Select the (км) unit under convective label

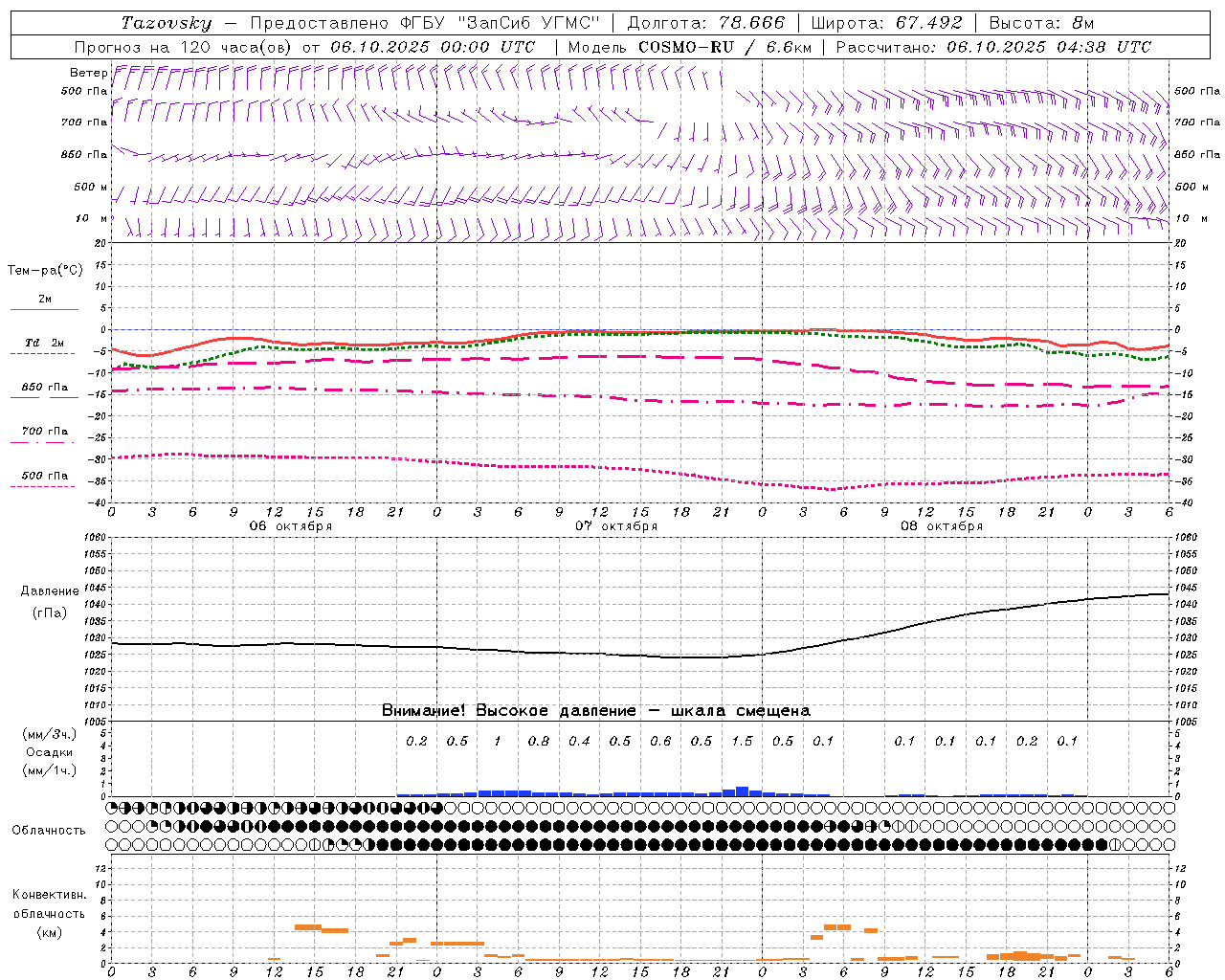point(50,931)
